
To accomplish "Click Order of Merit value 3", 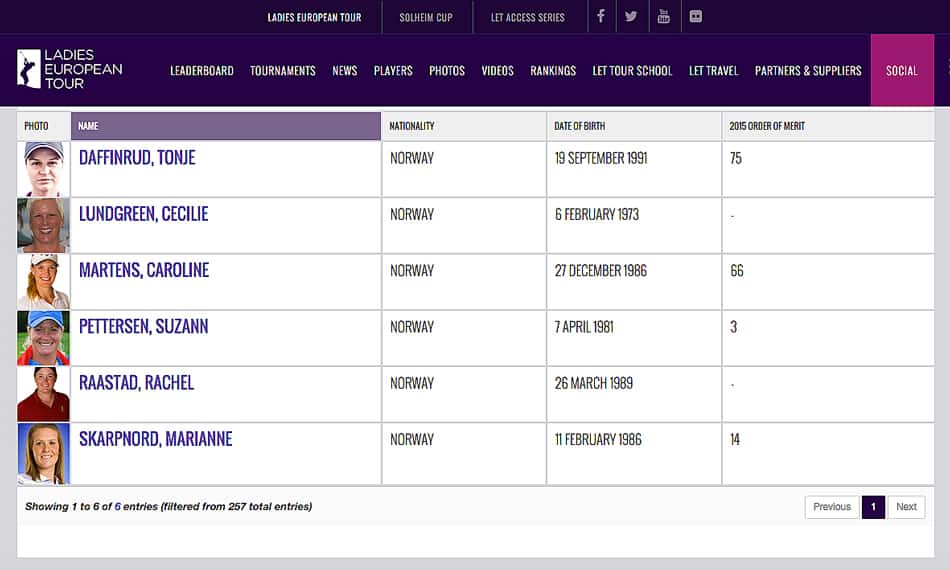I will pyautogui.click(x=734, y=328).
